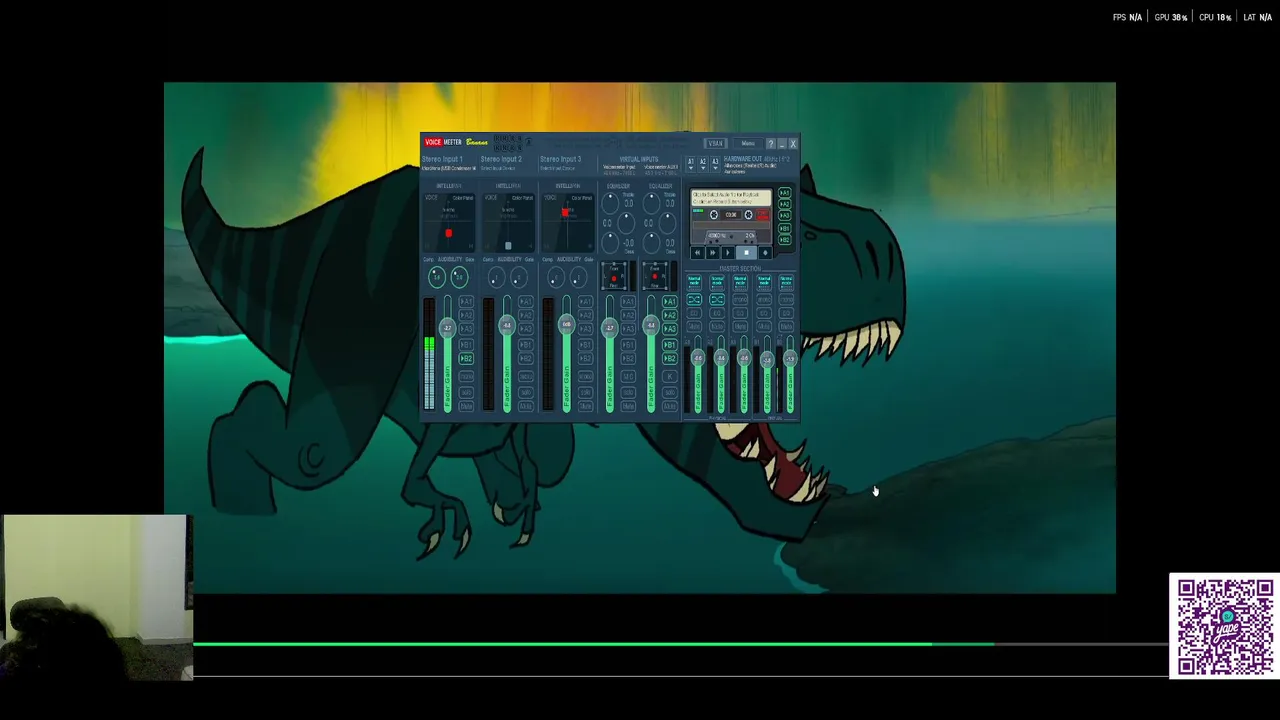Image resolution: width=1280 pixels, height=720 pixels.
Task: Click the Stereo Input 2 Intellipan pad
Action: coord(508,223)
